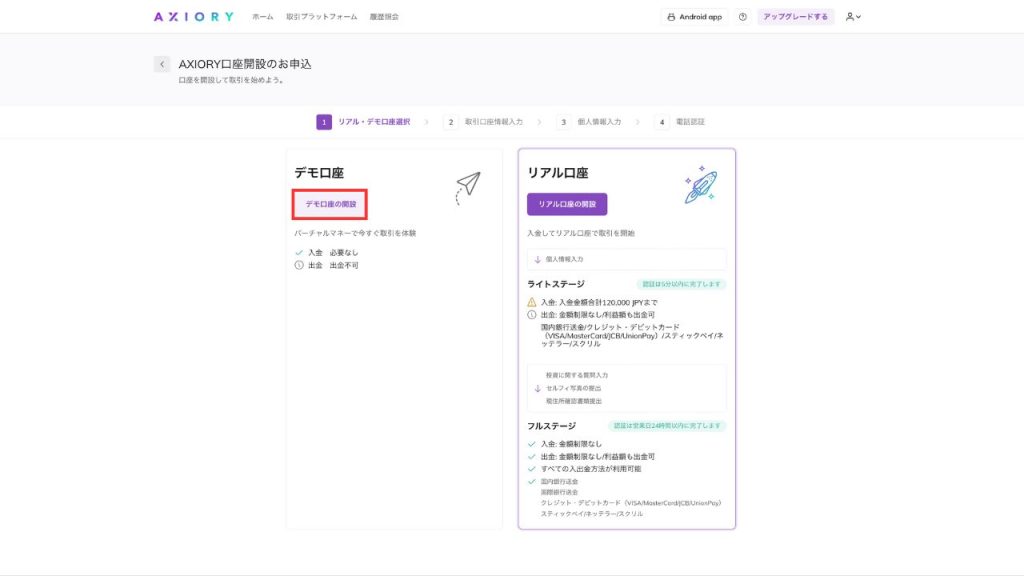Click step number 1 circle in the stepper
Image resolution: width=1024 pixels, height=576 pixels.
(324, 121)
